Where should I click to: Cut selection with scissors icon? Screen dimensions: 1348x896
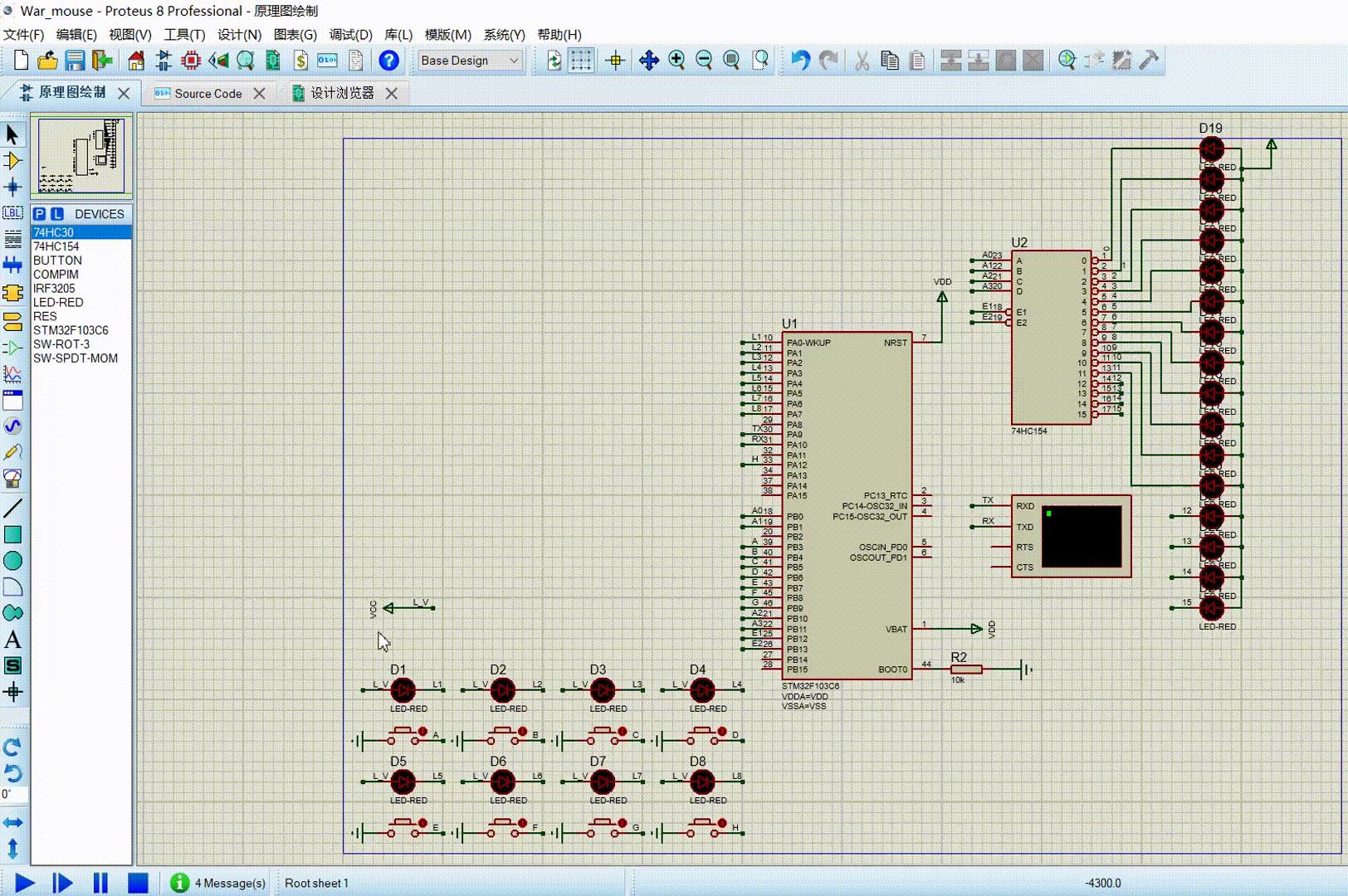click(x=862, y=60)
